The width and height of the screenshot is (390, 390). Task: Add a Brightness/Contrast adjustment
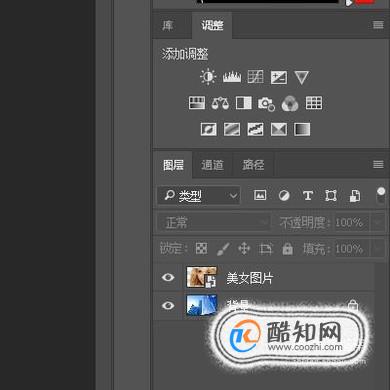pos(208,77)
